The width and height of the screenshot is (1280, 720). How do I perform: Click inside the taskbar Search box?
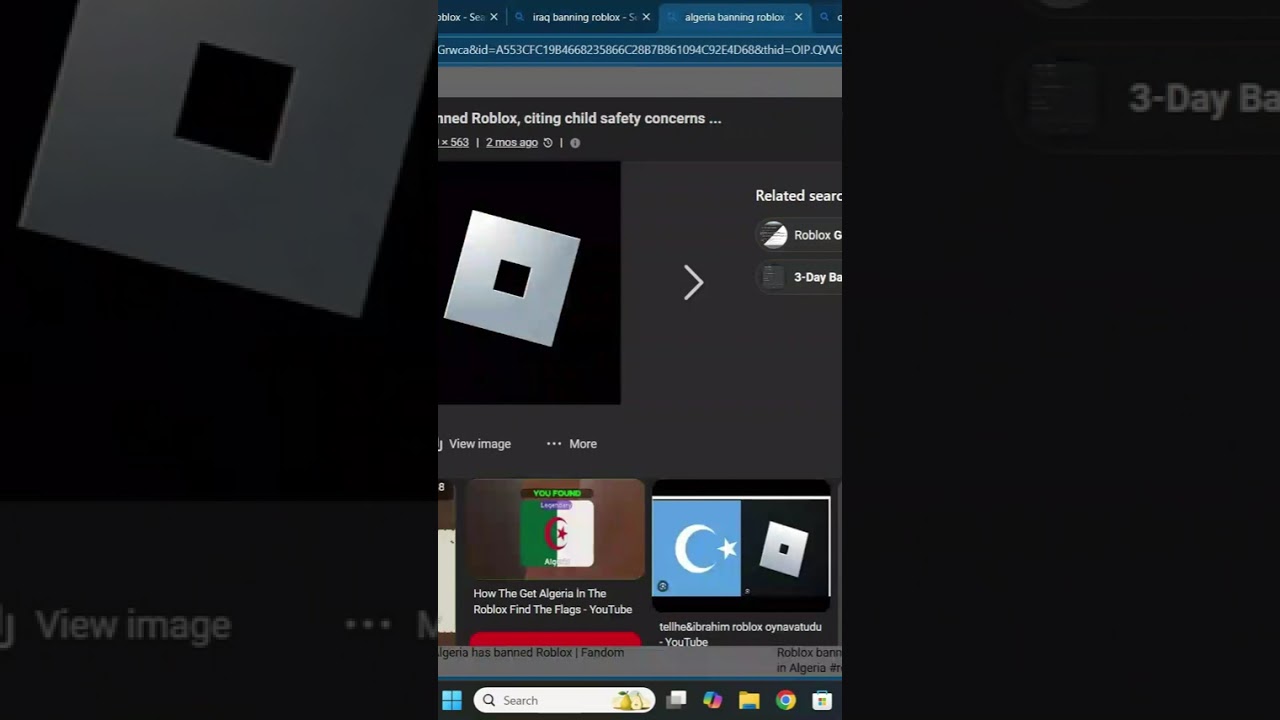click(564, 700)
